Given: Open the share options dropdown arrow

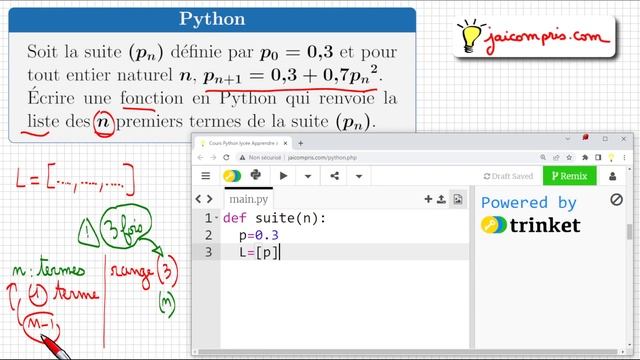Looking at the screenshot, I should coord(359,176).
